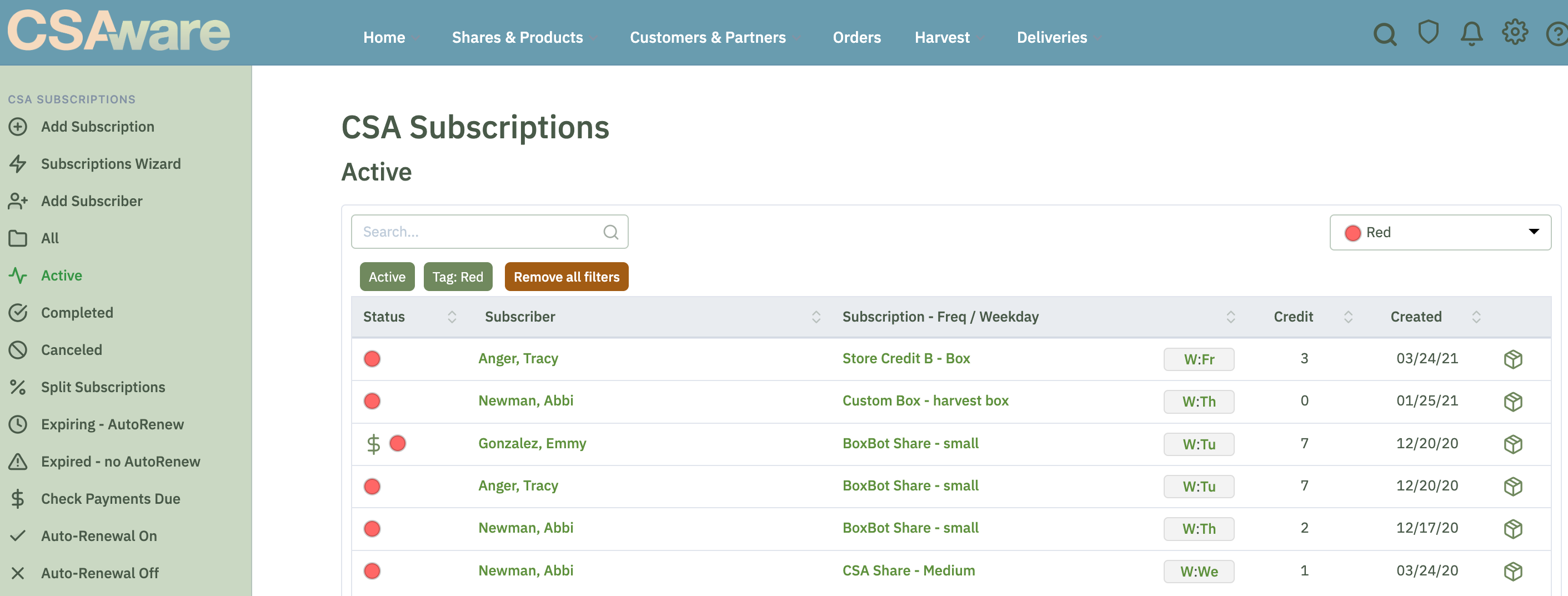Sort by the Subscription - Freq / Weekday arrows
The width and height of the screenshot is (1568, 596).
(x=1230, y=317)
